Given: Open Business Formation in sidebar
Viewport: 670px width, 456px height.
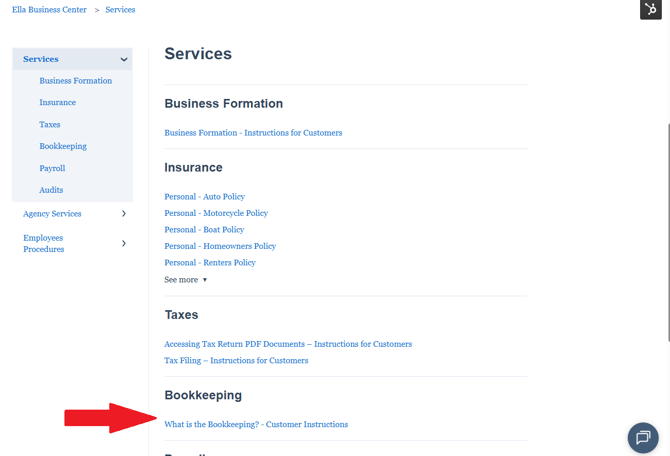Looking at the screenshot, I should click(x=76, y=81).
